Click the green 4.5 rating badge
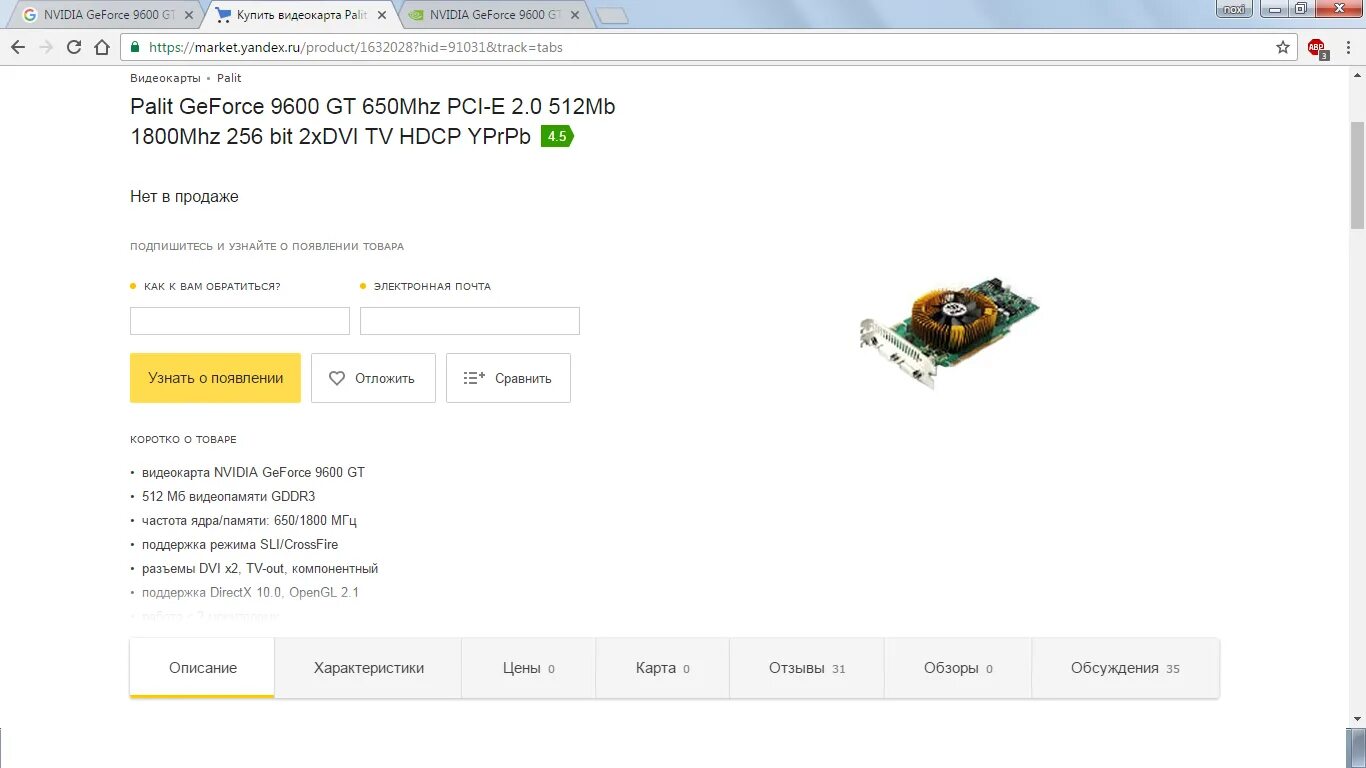Viewport: 1366px width, 768px height. [557, 137]
